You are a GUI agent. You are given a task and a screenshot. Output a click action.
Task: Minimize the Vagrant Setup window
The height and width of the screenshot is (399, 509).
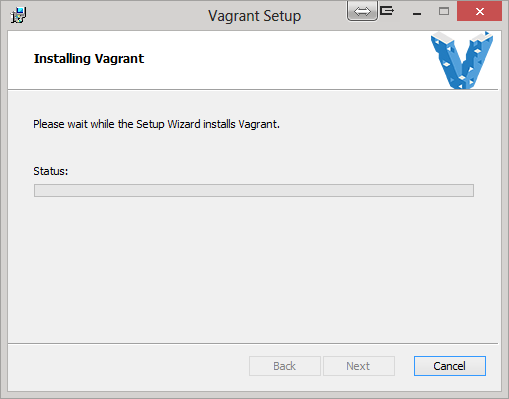417,13
